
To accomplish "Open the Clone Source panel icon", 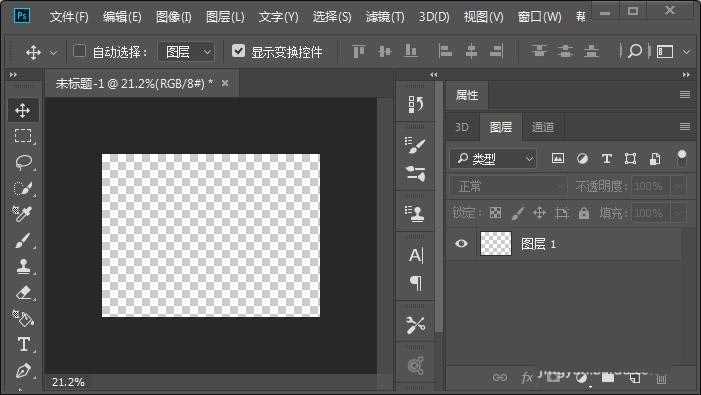I will click(x=416, y=213).
